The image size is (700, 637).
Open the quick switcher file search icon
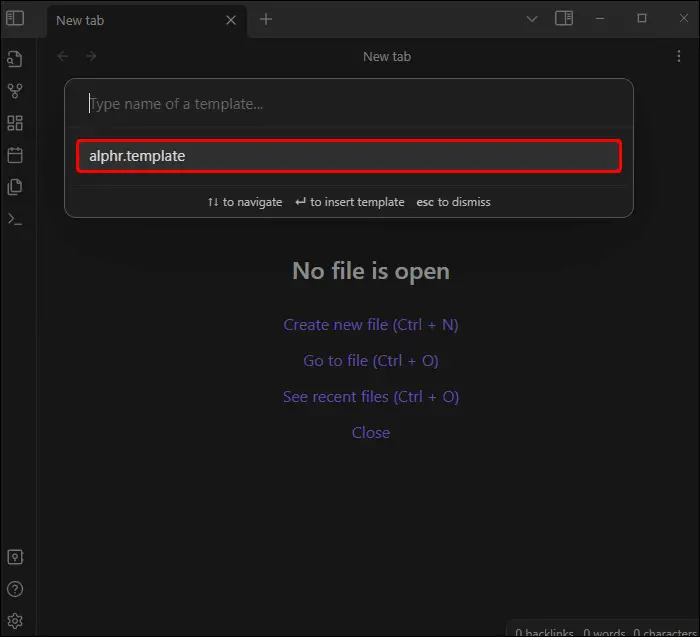pyautogui.click(x=15, y=59)
